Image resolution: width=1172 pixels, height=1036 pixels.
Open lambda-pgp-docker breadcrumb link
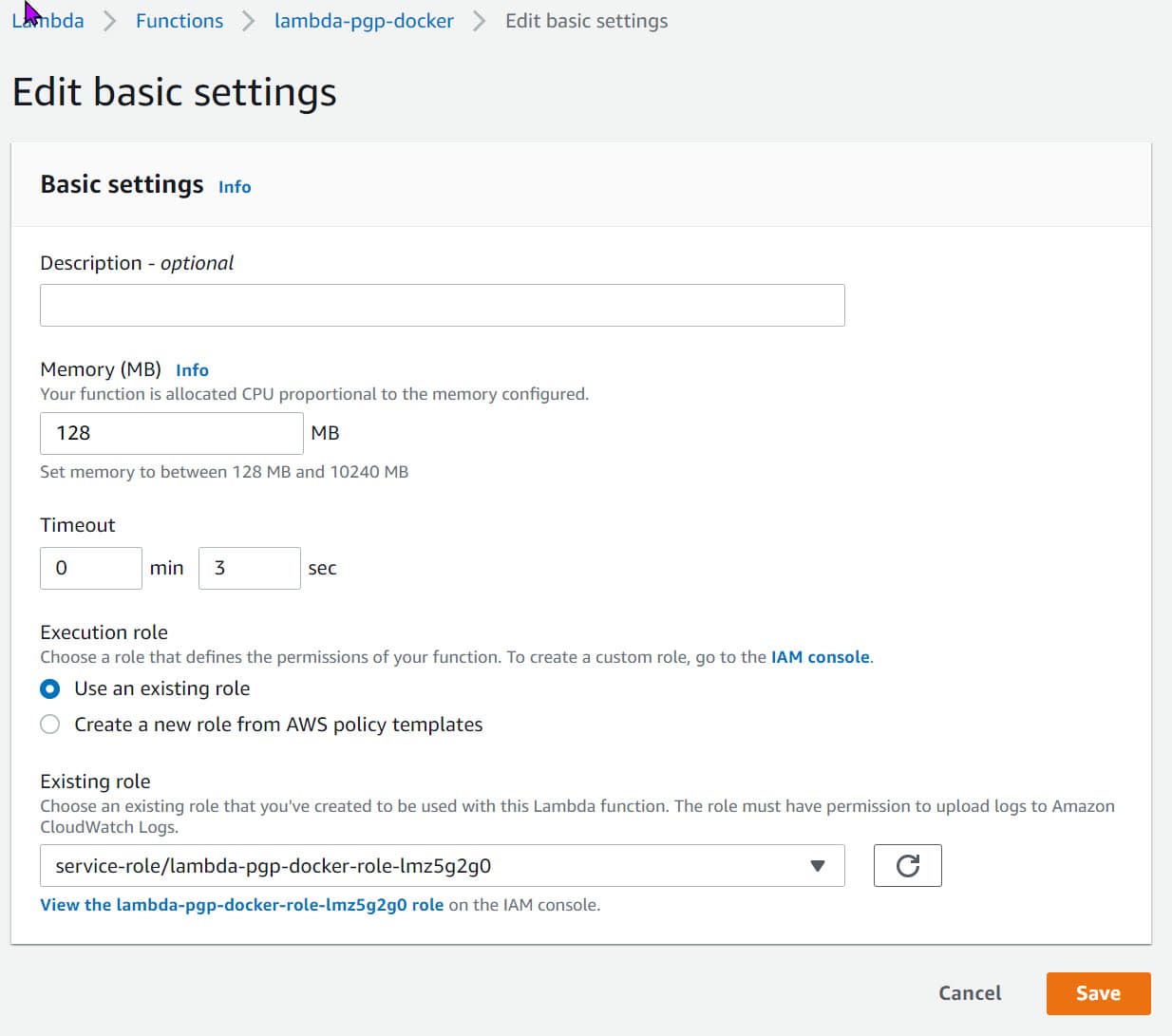tap(364, 21)
